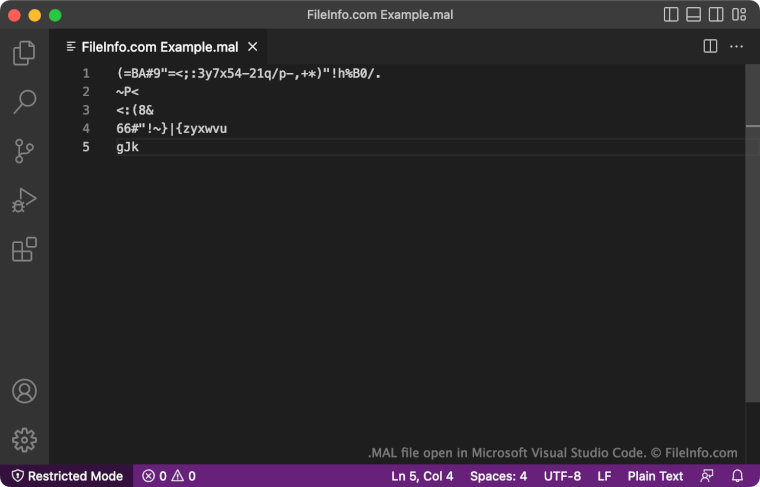Open the Run and Debug view
This screenshot has width=760, height=487.
pyautogui.click(x=24, y=200)
